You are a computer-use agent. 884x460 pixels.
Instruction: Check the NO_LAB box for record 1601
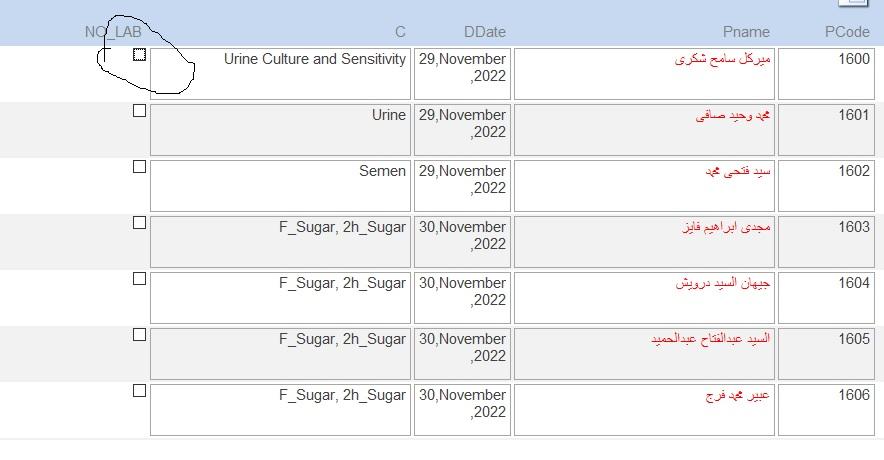(x=139, y=110)
